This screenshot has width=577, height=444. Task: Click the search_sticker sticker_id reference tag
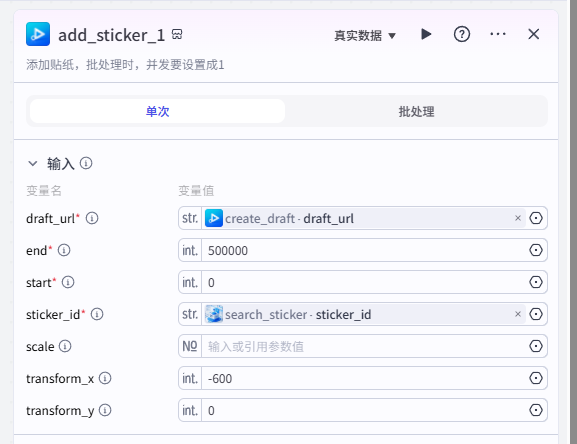tap(364, 315)
